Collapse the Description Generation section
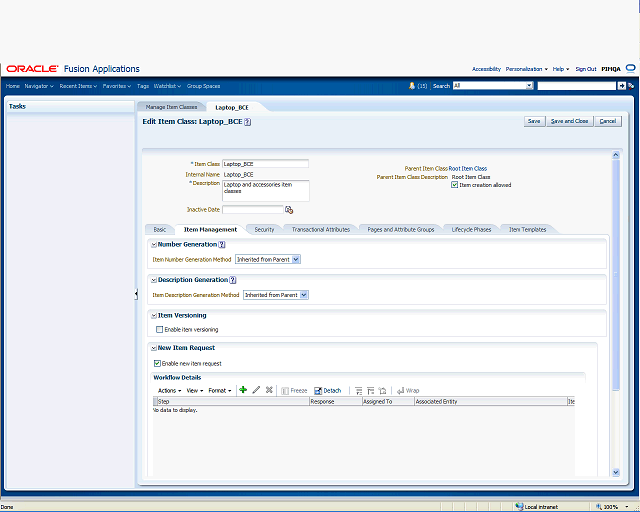This screenshot has height=512, width=640. [x=154, y=280]
